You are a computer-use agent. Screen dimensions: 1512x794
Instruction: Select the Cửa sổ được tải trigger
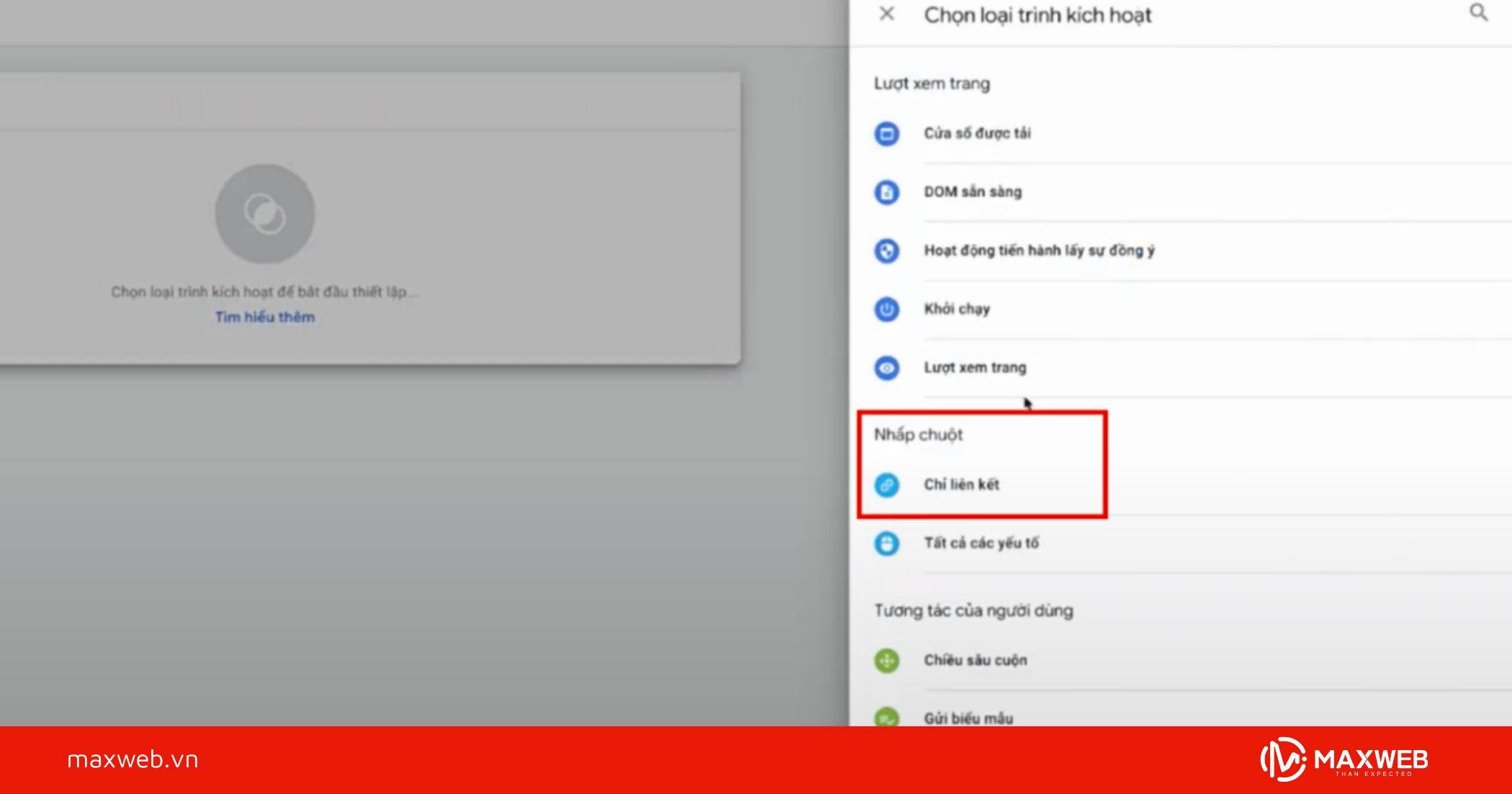[977, 133]
